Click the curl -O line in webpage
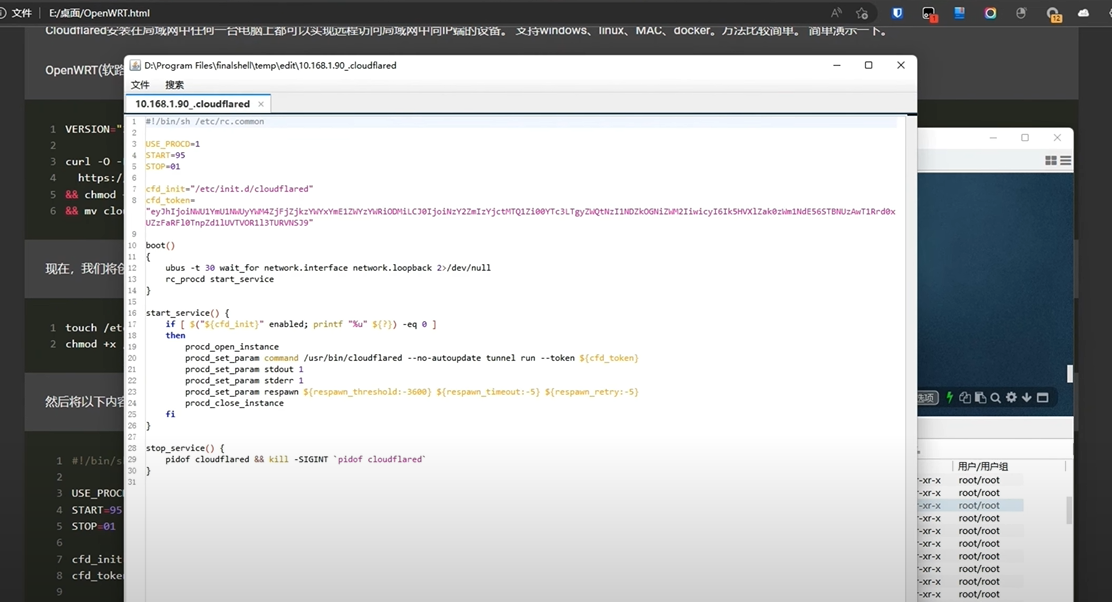The height and width of the screenshot is (602, 1112). pyautogui.click(x=94, y=162)
